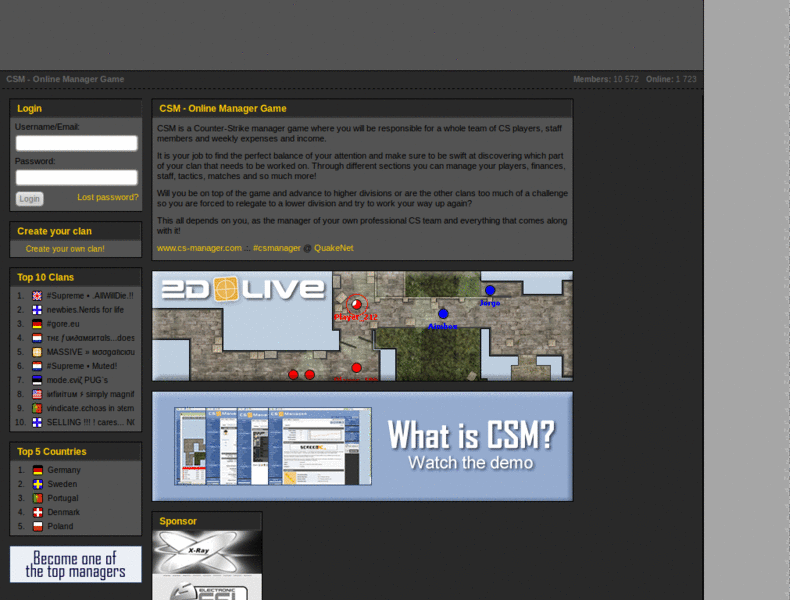Click the Members: 10 572 counter text
The width and height of the screenshot is (800, 600).
606,79
